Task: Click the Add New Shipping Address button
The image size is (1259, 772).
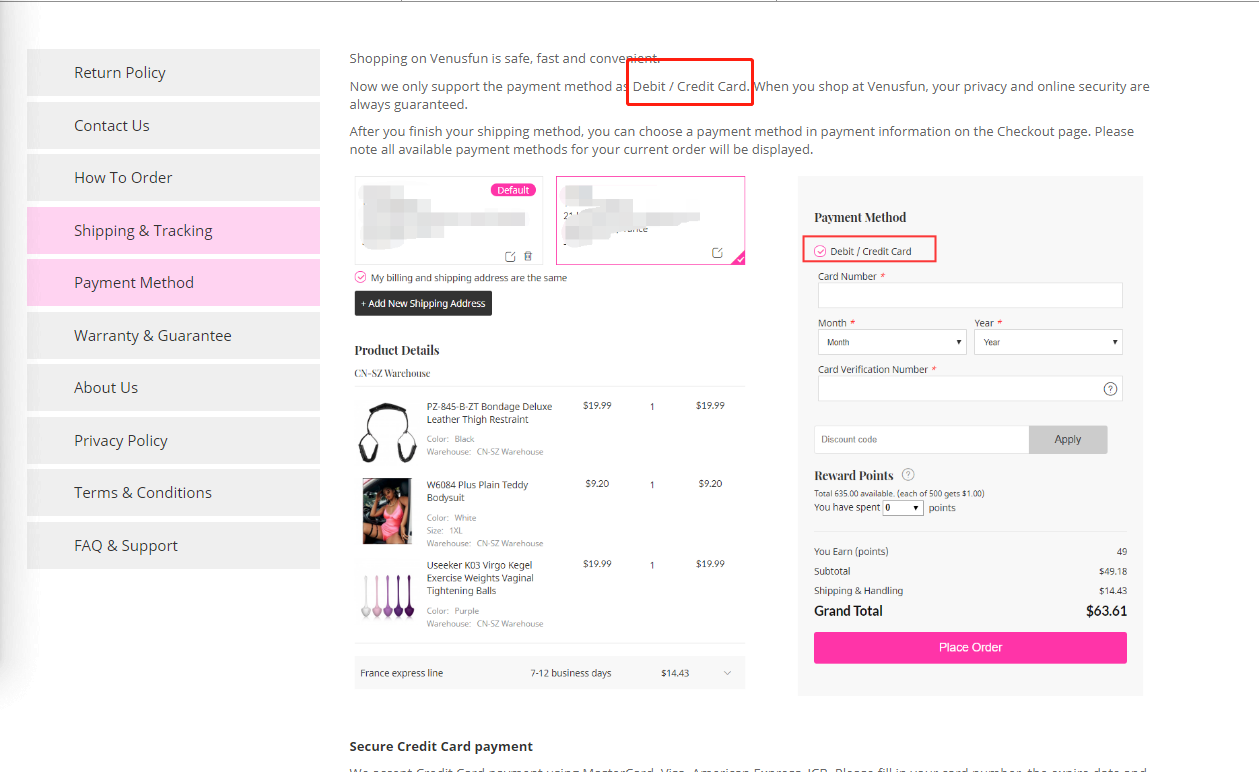Action: click(x=423, y=303)
